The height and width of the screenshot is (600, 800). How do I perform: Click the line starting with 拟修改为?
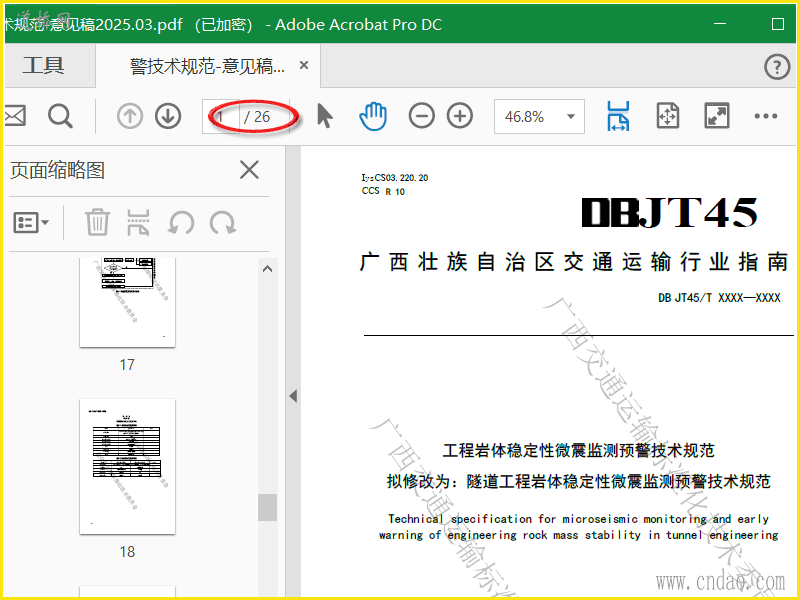[x=579, y=481]
